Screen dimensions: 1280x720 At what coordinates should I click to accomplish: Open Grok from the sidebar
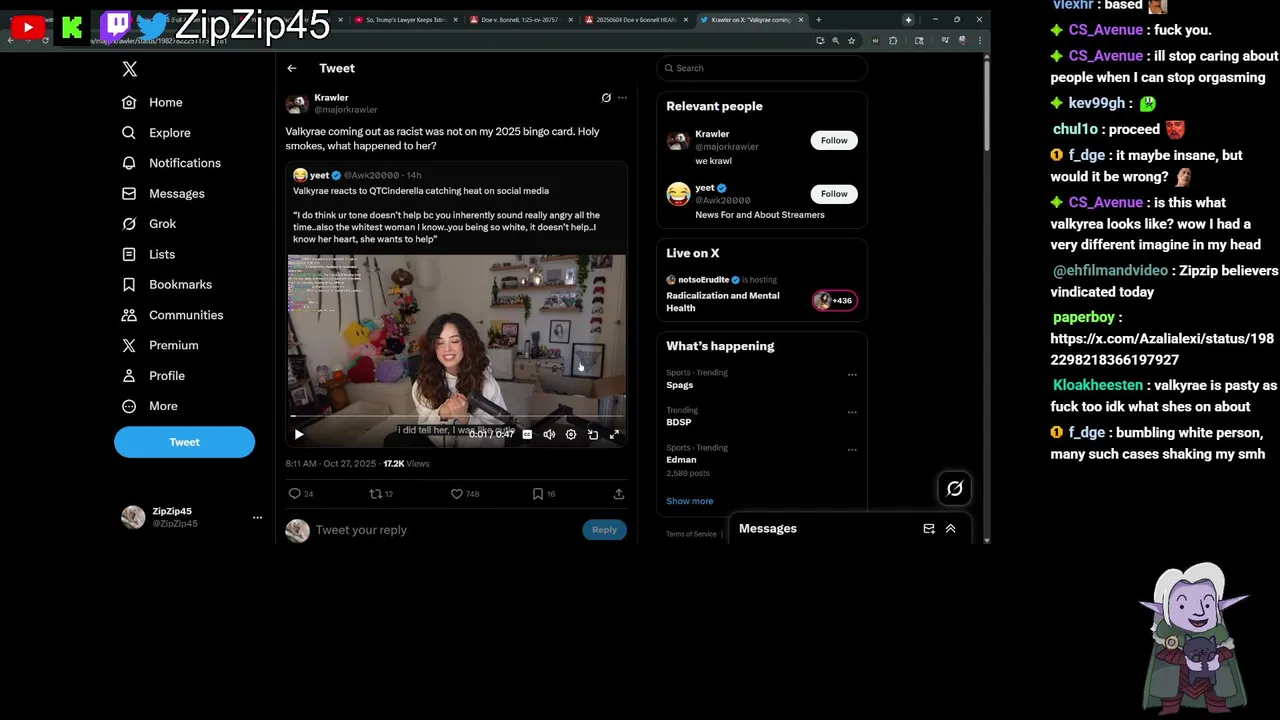pyautogui.click(x=149, y=224)
